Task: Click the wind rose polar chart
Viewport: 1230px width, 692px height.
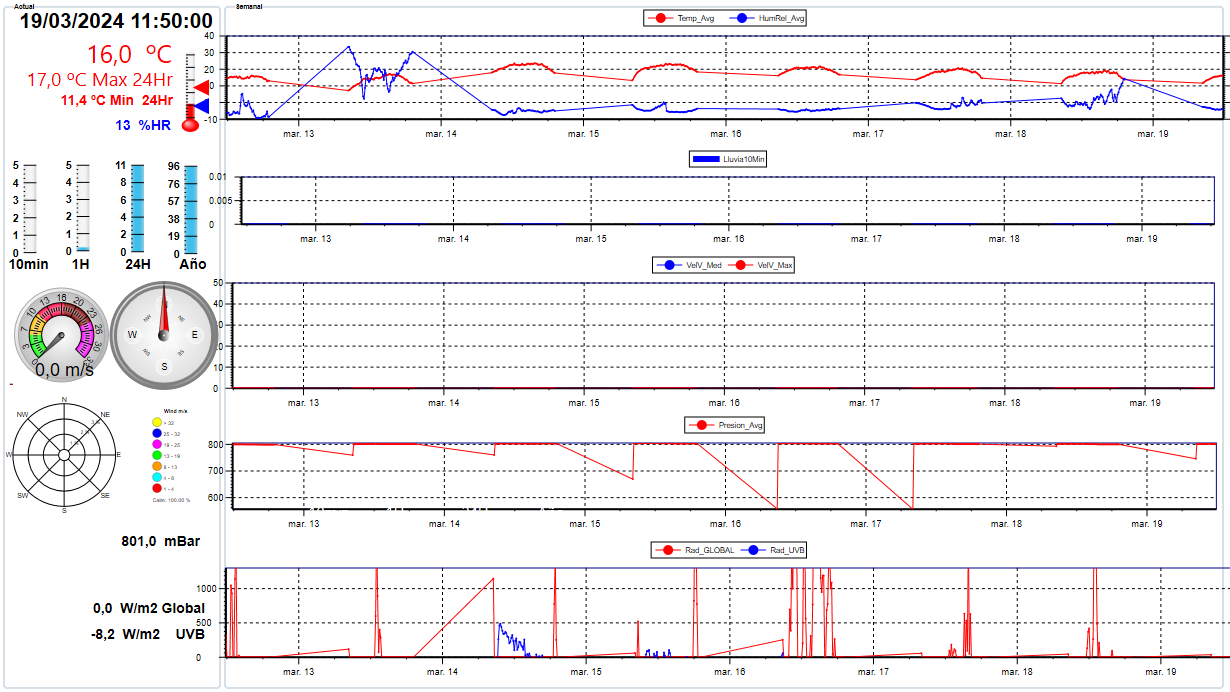Action: point(64,455)
